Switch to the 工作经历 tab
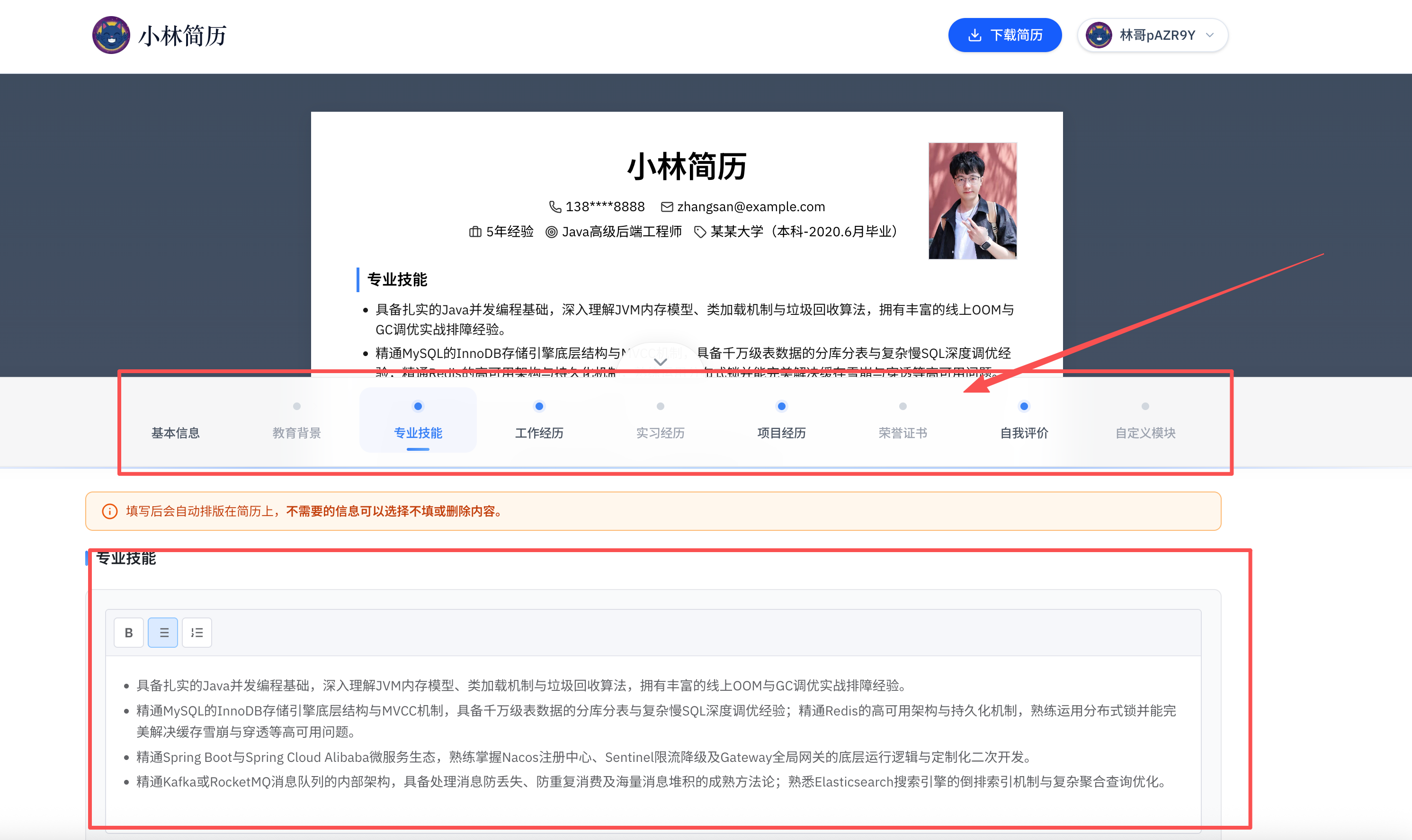1412x840 pixels. [x=539, y=432]
